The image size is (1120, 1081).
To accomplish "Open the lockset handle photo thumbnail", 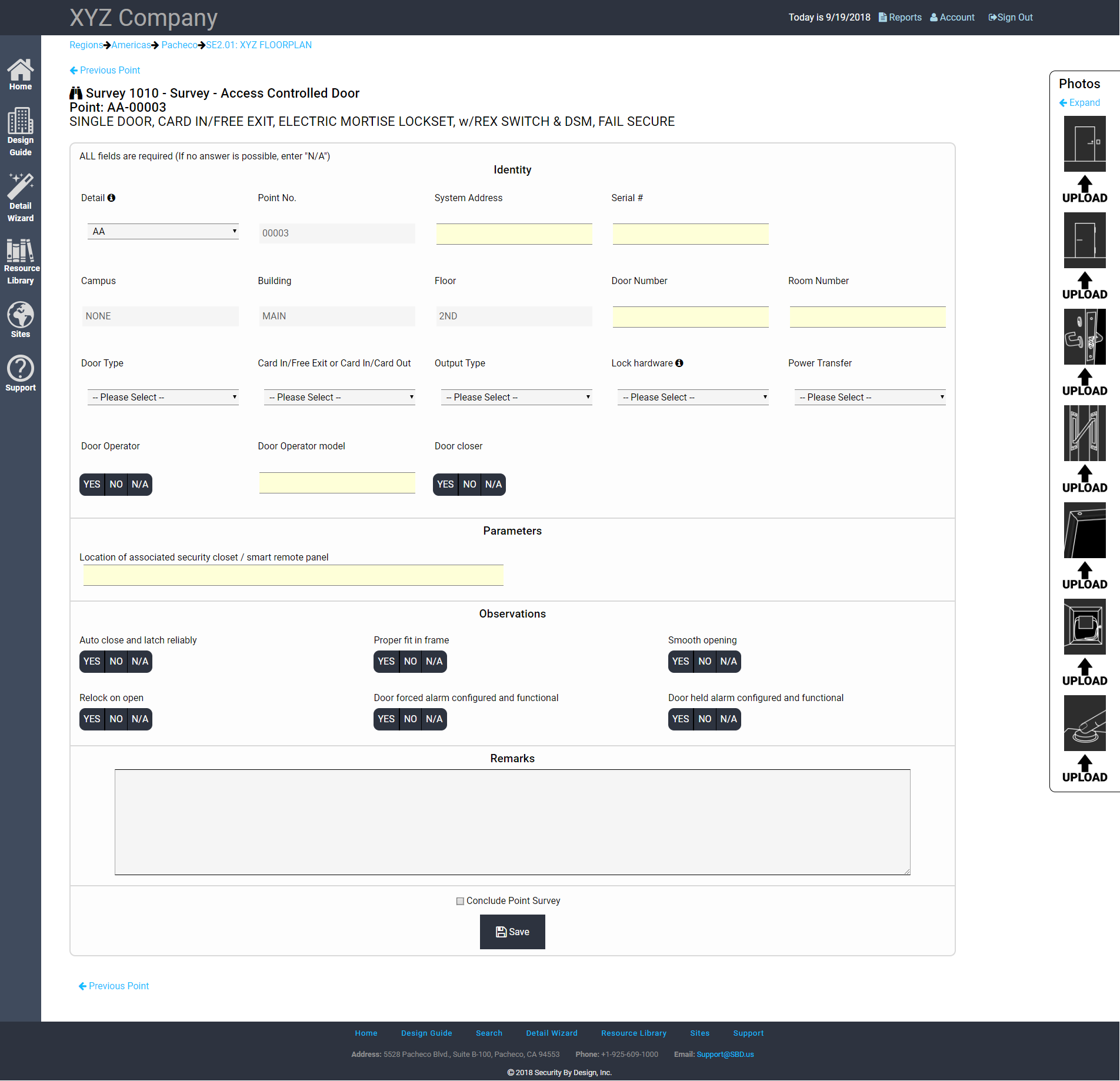I will (1085, 337).
